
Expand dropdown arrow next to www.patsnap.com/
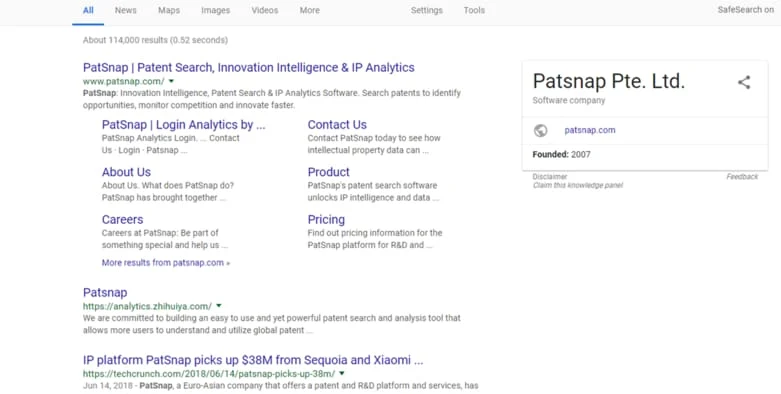pyautogui.click(x=171, y=81)
